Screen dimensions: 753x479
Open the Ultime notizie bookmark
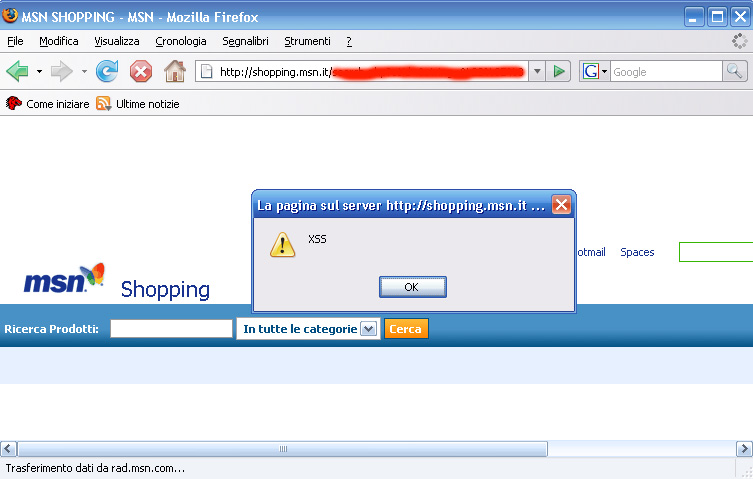[137, 104]
